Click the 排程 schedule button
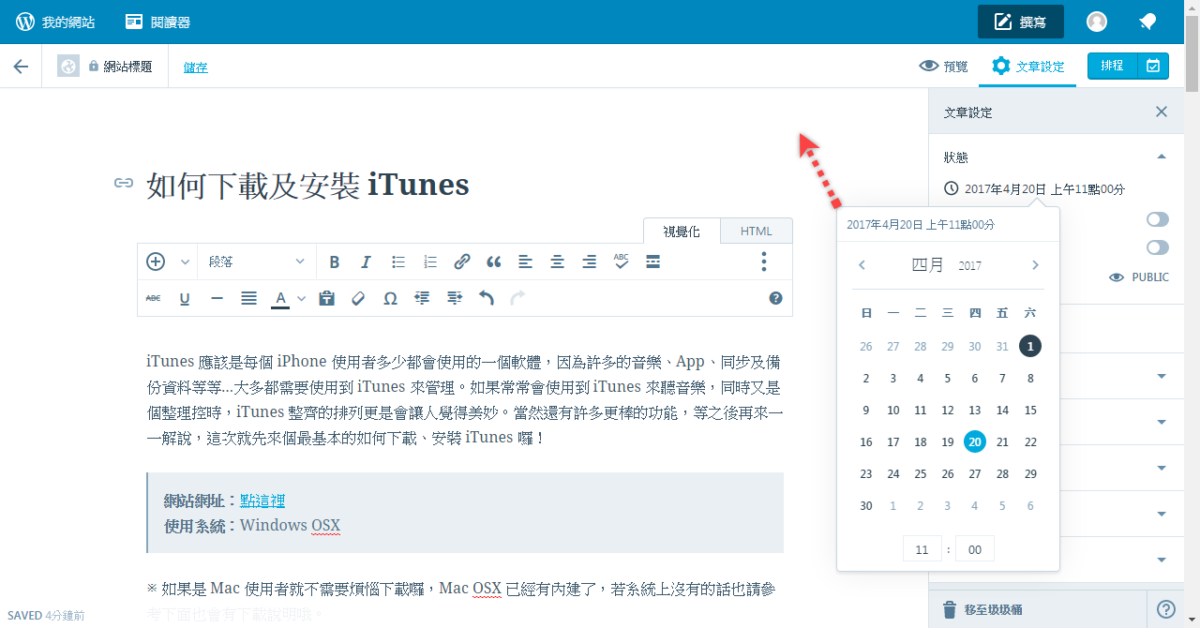 point(1113,66)
